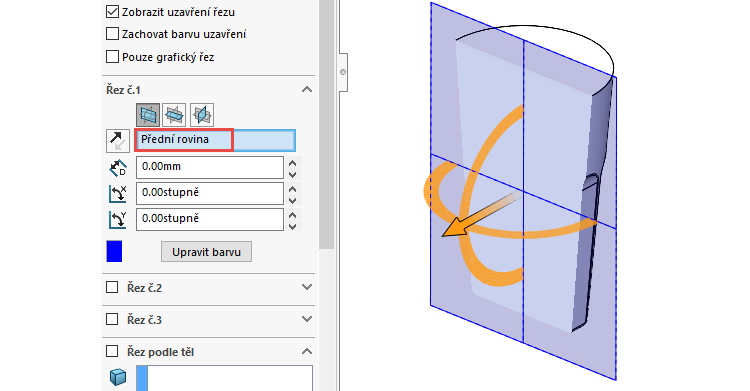Edit the 0.00mm offset distance field
The image size is (750, 391).
(210, 167)
